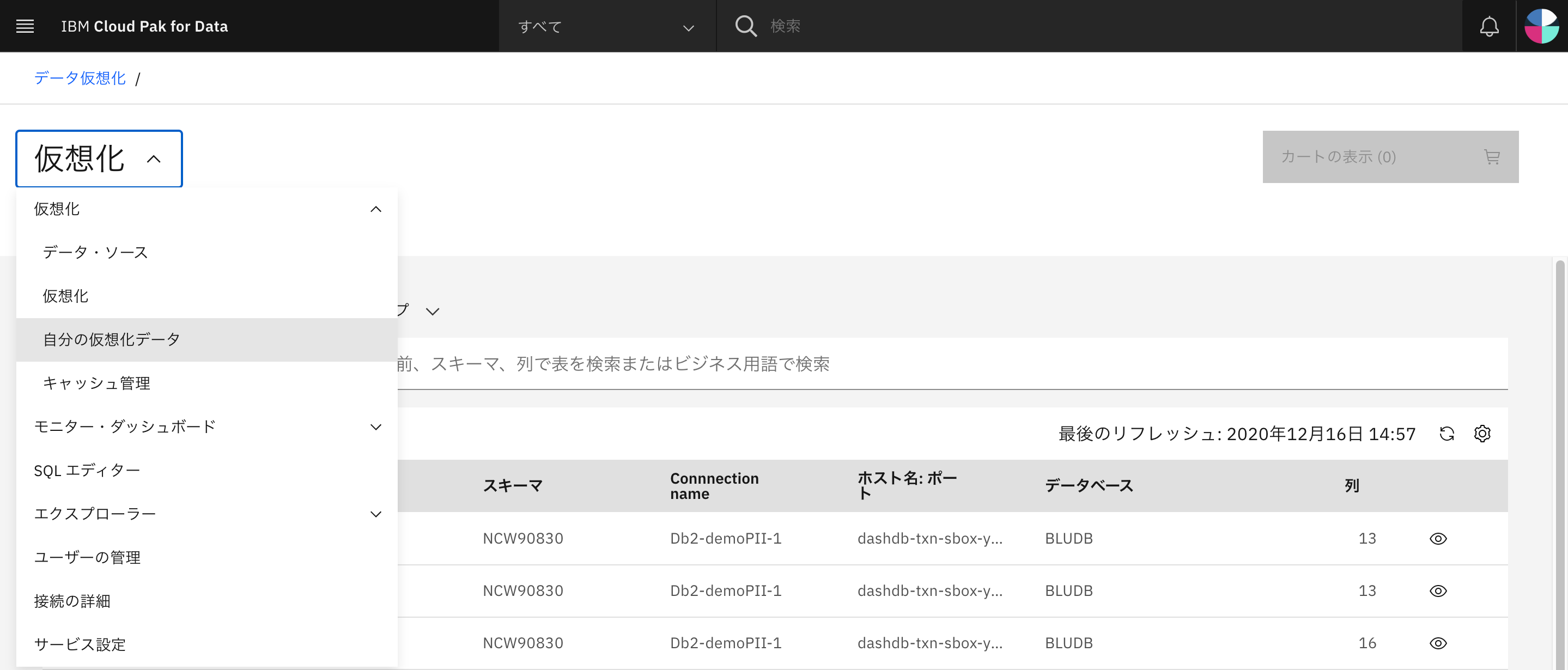Click the カートの表示 (0) button
This screenshot has width=1568, height=670.
click(1338, 157)
